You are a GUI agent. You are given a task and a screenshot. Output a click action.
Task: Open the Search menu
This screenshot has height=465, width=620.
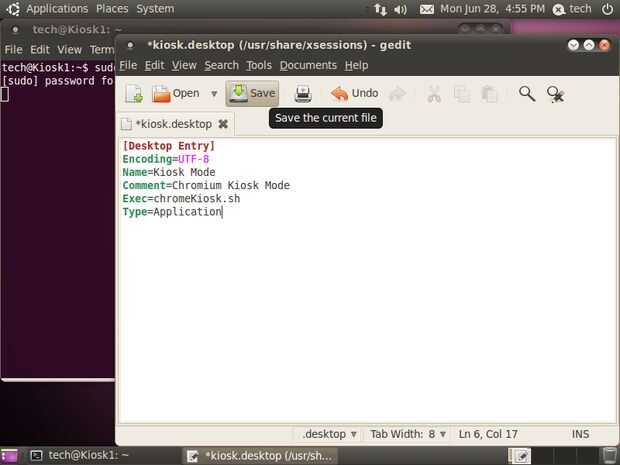tap(221, 65)
